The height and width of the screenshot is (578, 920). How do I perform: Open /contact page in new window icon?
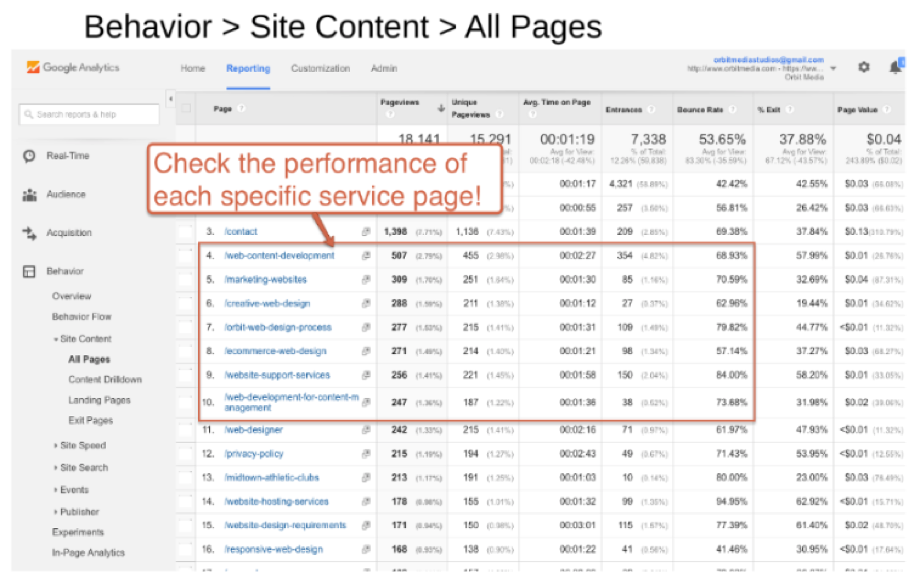click(366, 232)
